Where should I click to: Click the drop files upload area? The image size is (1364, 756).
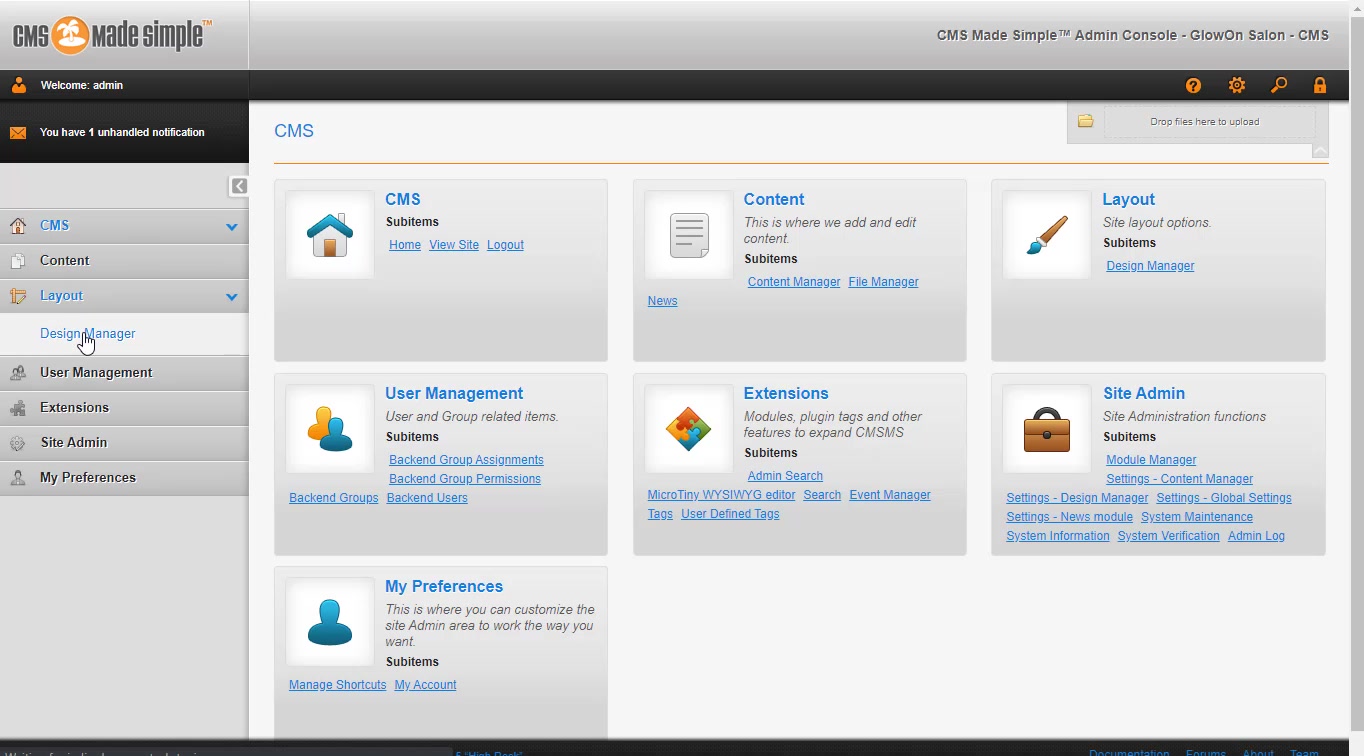[x=1204, y=122]
